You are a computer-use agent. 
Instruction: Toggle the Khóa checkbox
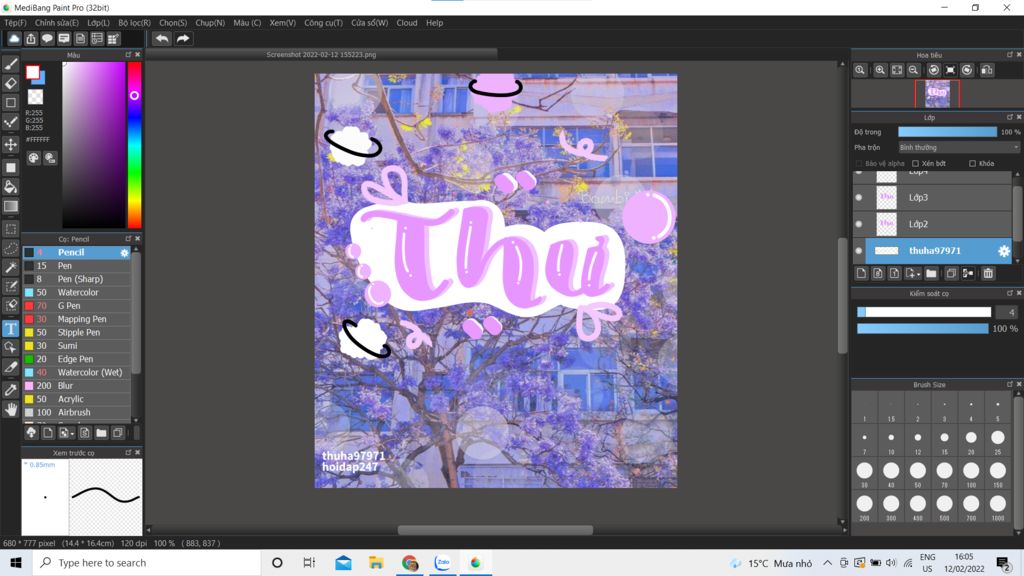click(972, 163)
